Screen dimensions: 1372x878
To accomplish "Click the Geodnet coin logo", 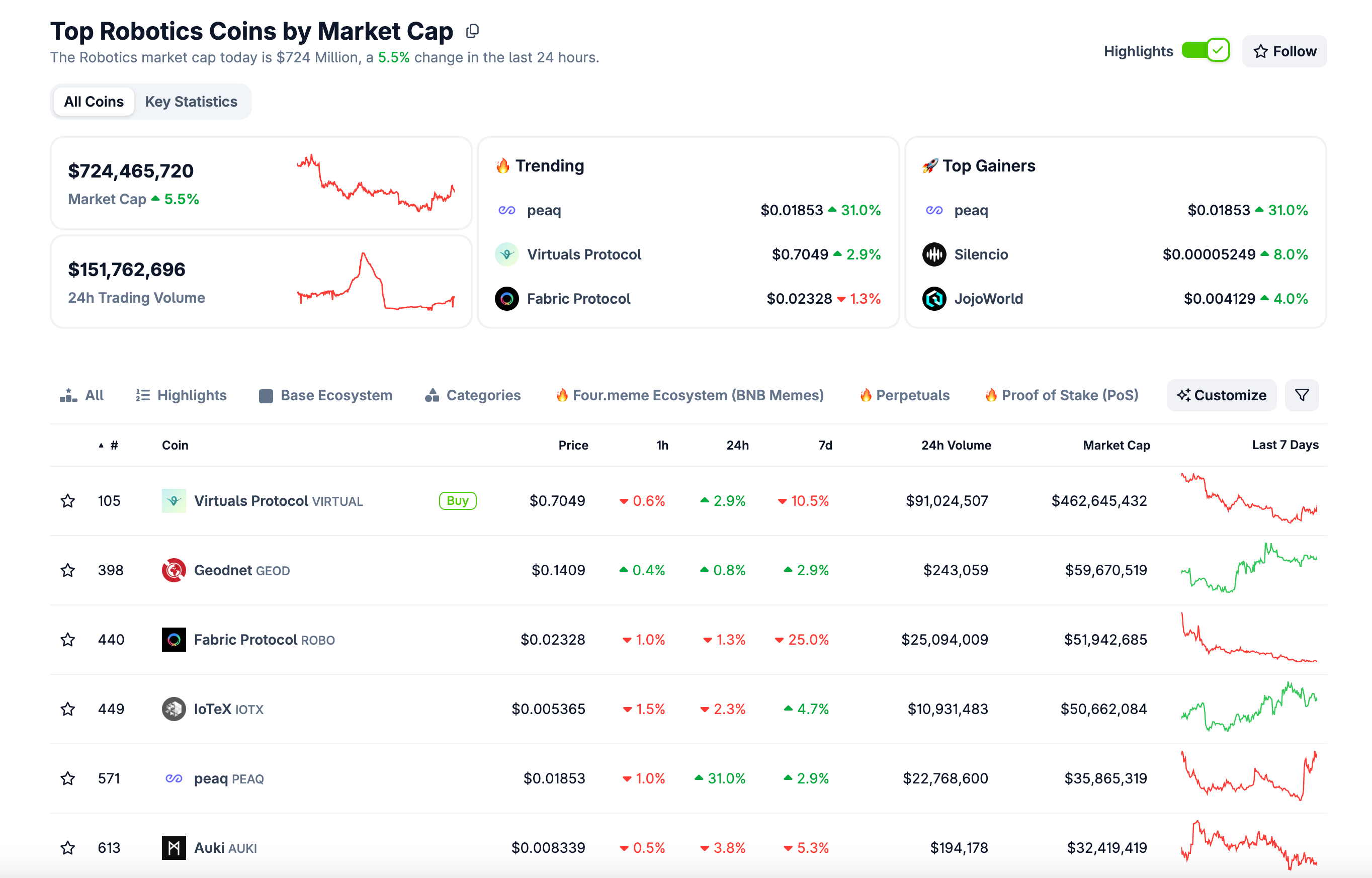I will pyautogui.click(x=174, y=570).
